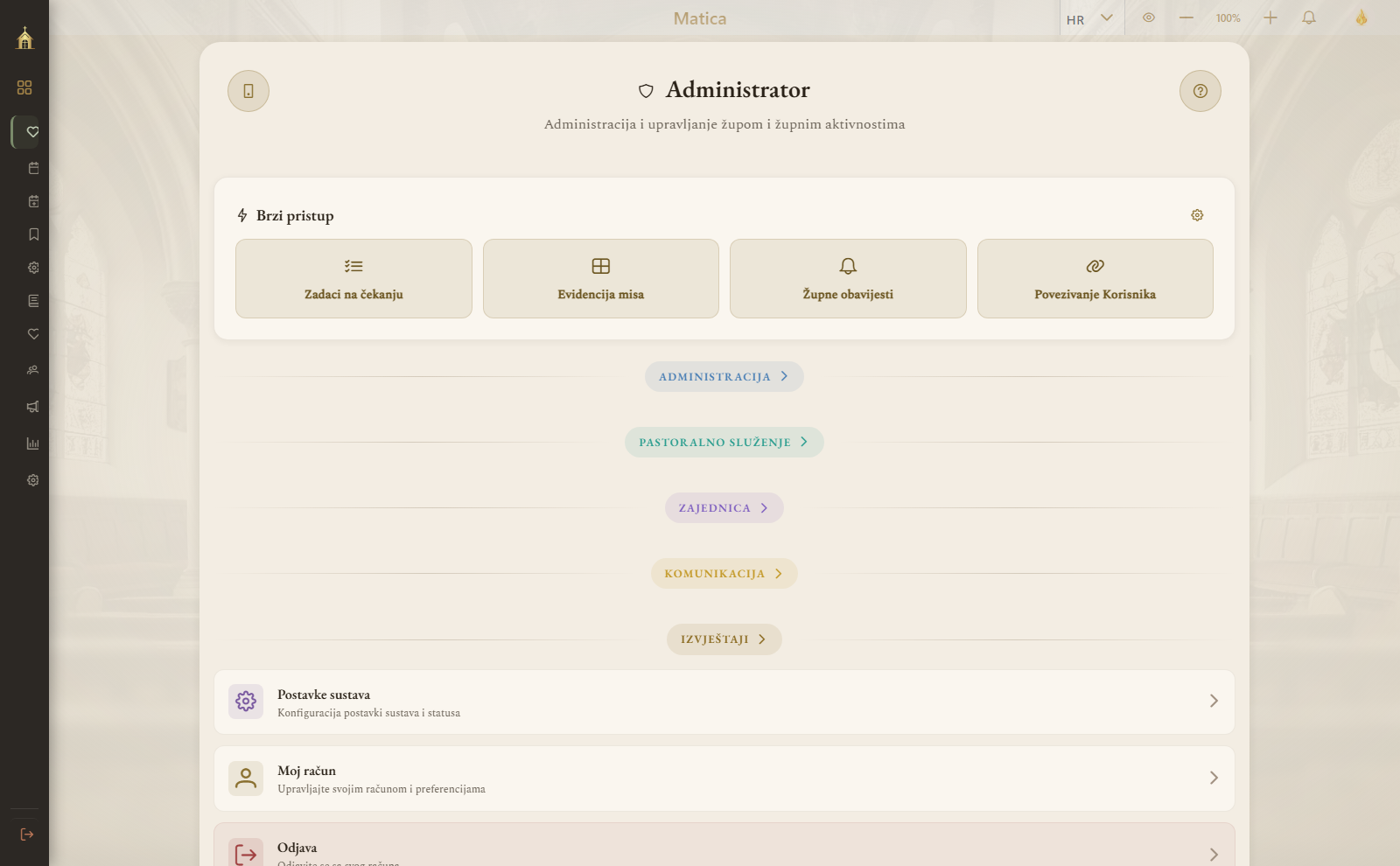1400x866 pixels.
Task: Open Postavke sustava menu item
Action: tap(724, 702)
